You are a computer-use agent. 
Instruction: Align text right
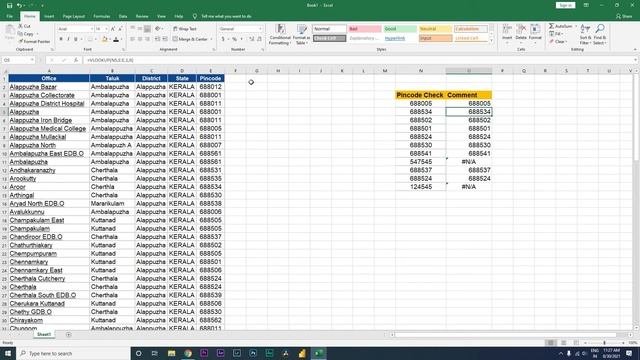tap(147, 39)
